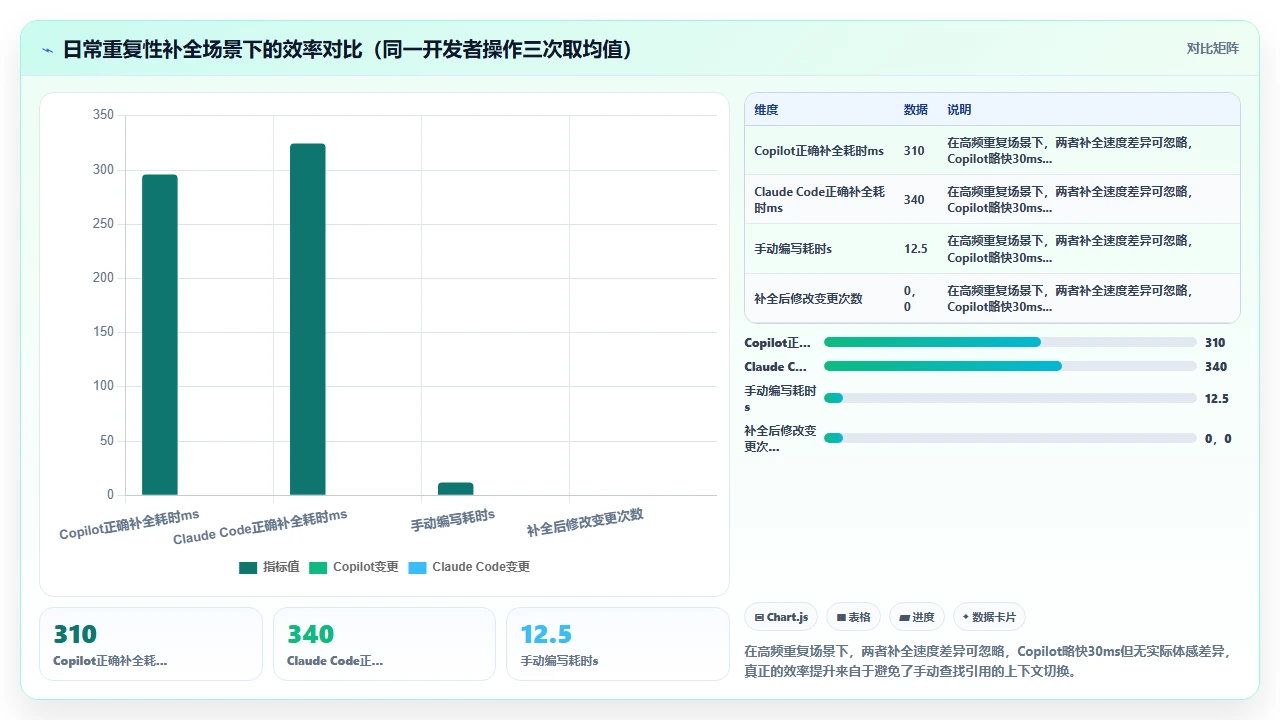Click the 数据 table column header
The width and height of the screenshot is (1280, 720).
pyautogui.click(x=915, y=109)
